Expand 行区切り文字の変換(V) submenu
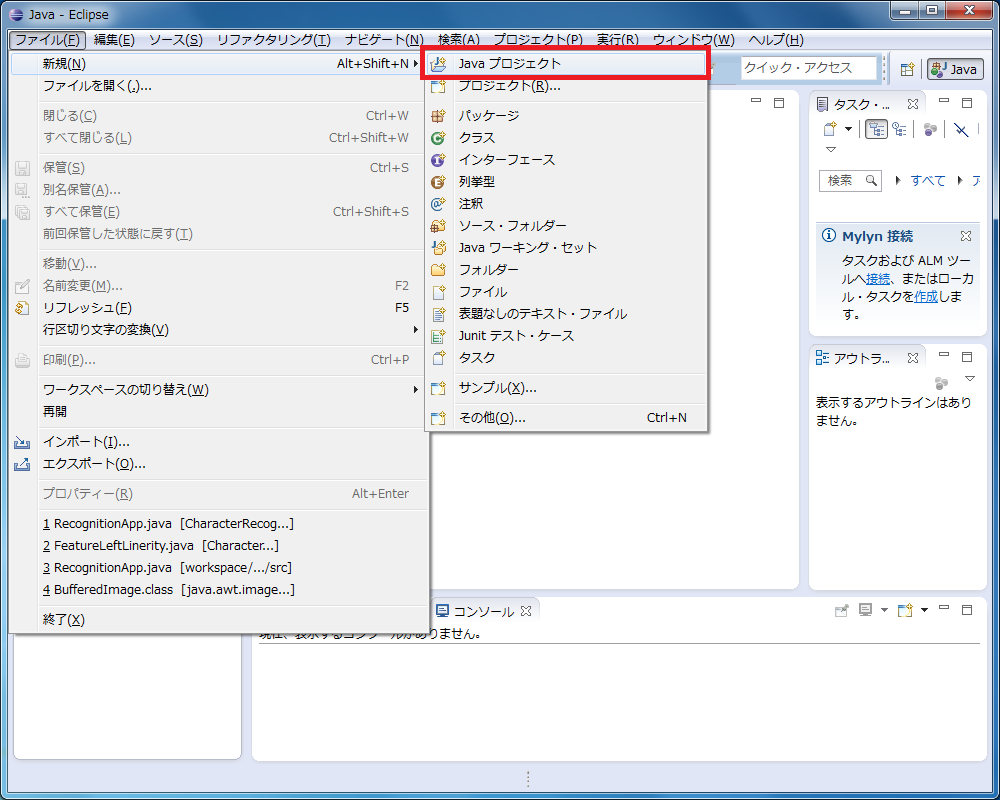 click(416, 330)
